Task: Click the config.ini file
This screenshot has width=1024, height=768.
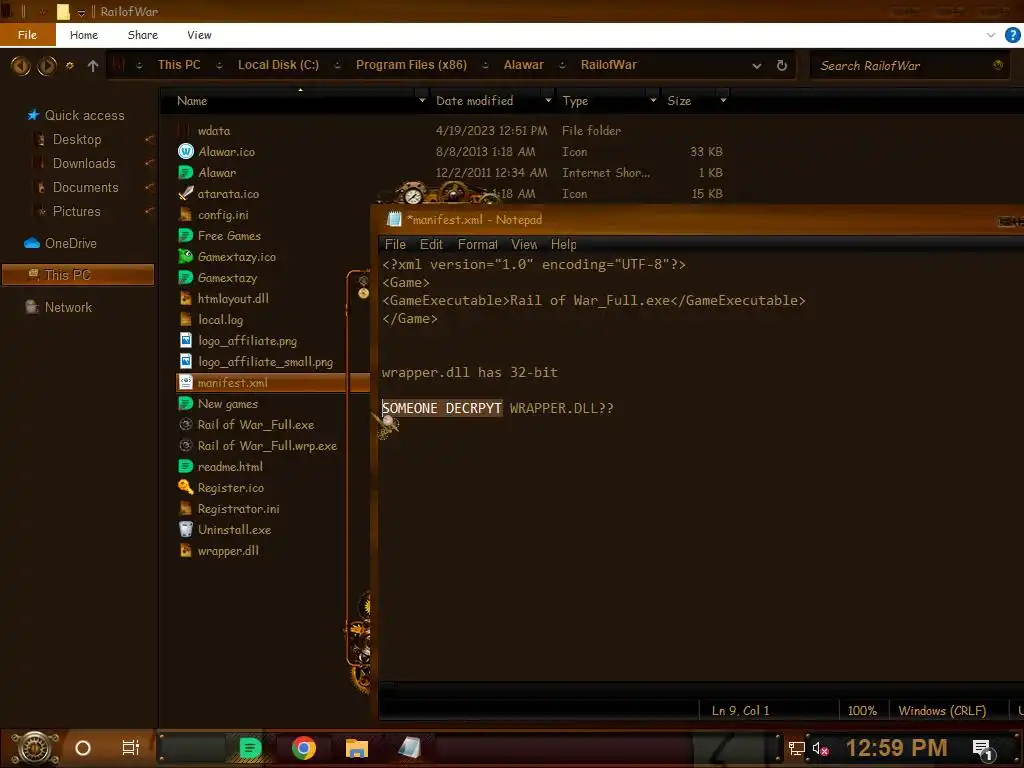Action: pyautogui.click(x=223, y=214)
